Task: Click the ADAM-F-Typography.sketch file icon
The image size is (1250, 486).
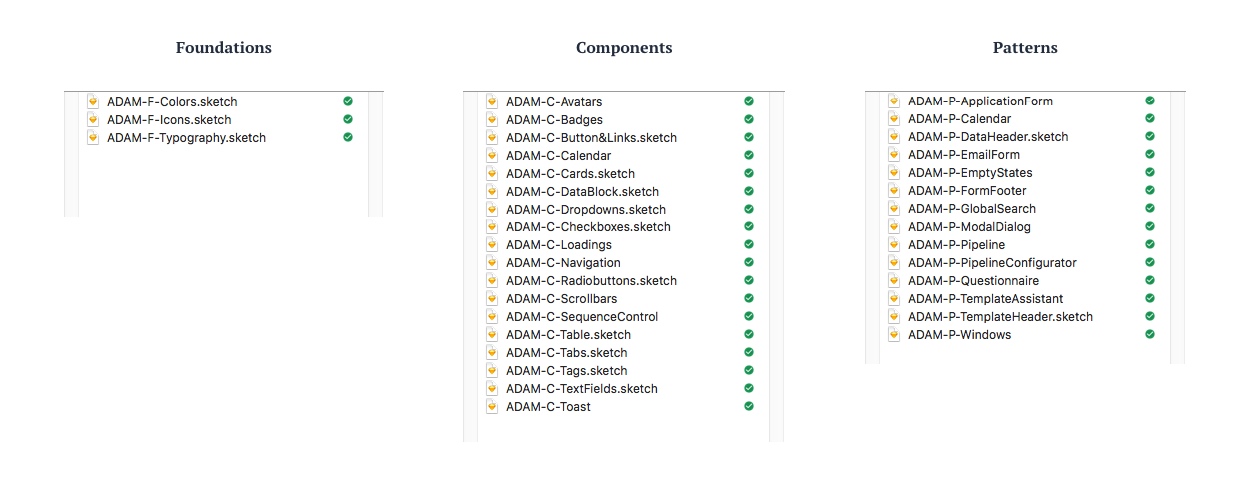Action: pyautogui.click(x=93, y=138)
